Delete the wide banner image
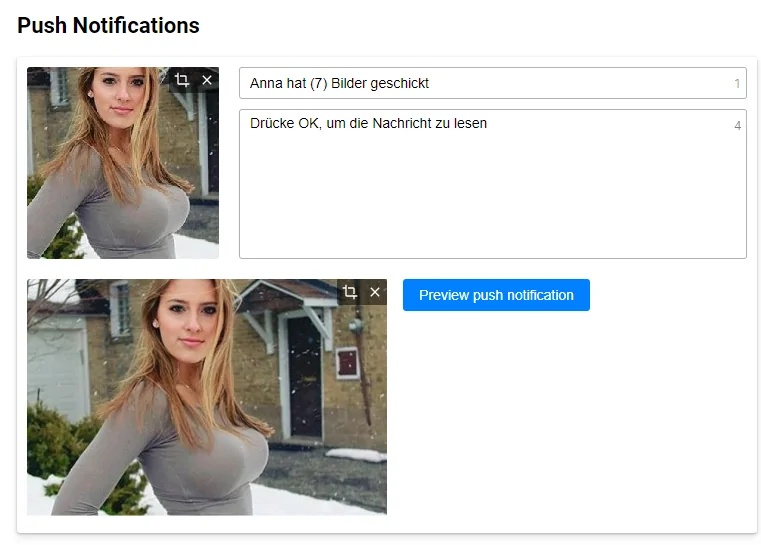Viewport: 761px width, 545px height. [x=375, y=292]
